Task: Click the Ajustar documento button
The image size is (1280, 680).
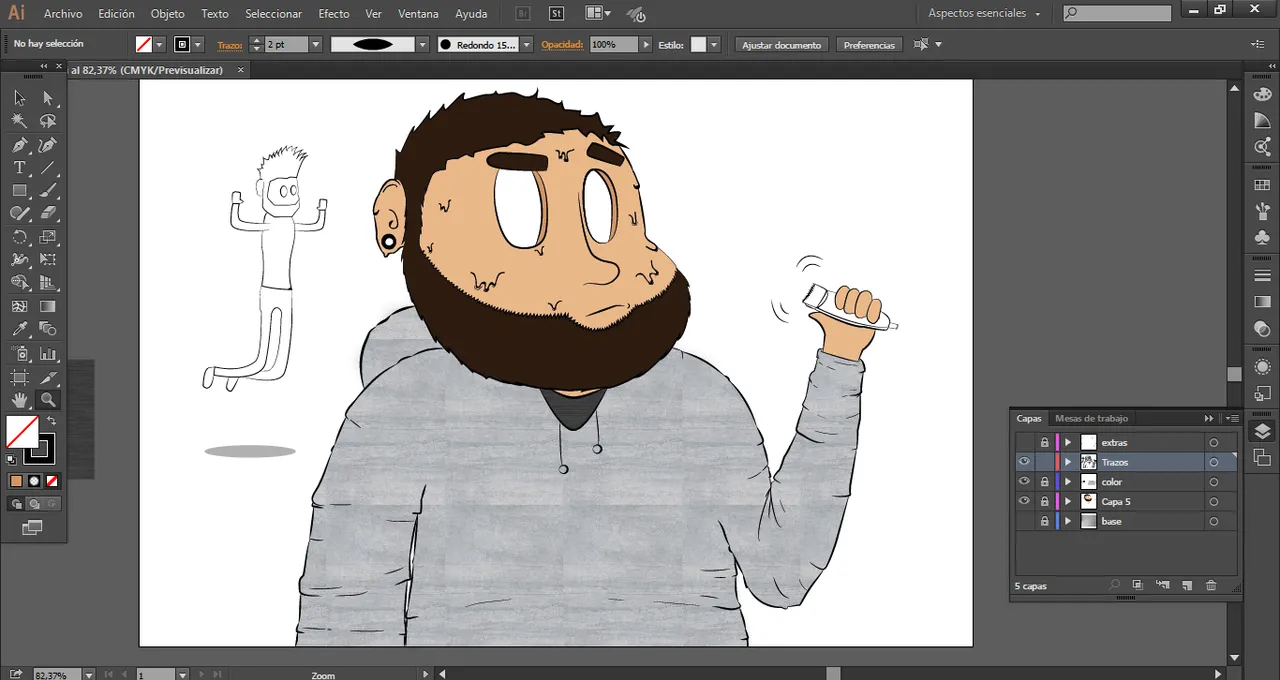Action: click(x=781, y=45)
